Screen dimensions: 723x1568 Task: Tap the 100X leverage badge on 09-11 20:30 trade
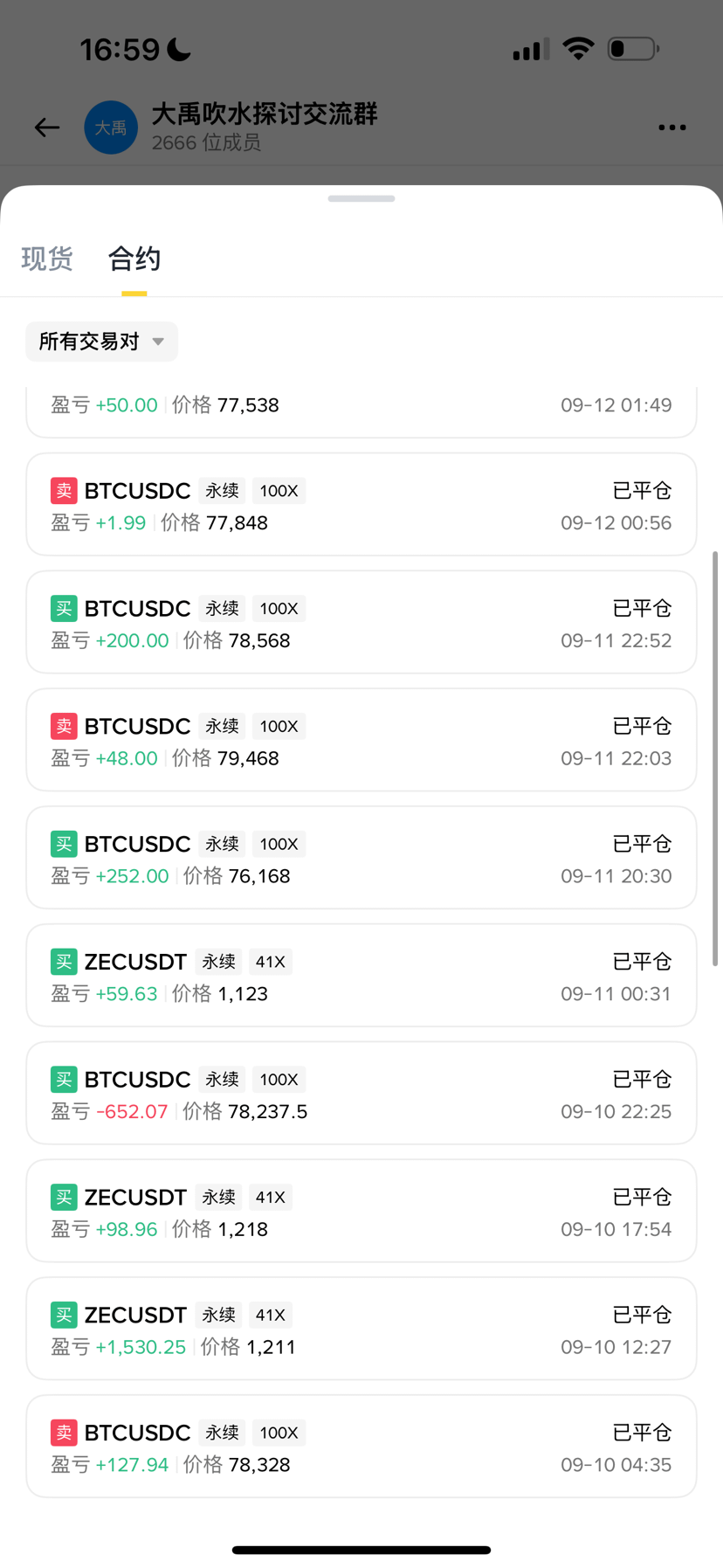pos(279,844)
